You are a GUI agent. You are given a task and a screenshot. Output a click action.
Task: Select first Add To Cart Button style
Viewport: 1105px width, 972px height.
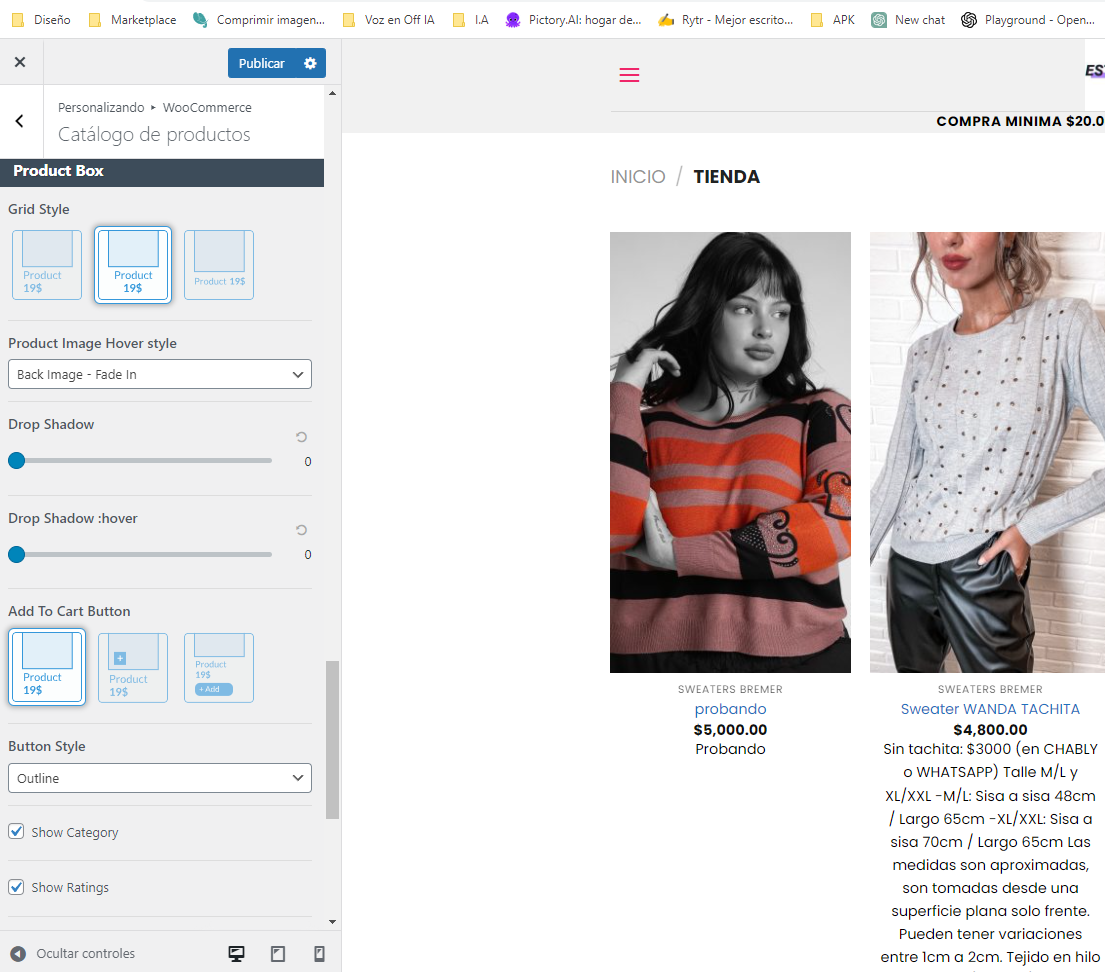47,667
